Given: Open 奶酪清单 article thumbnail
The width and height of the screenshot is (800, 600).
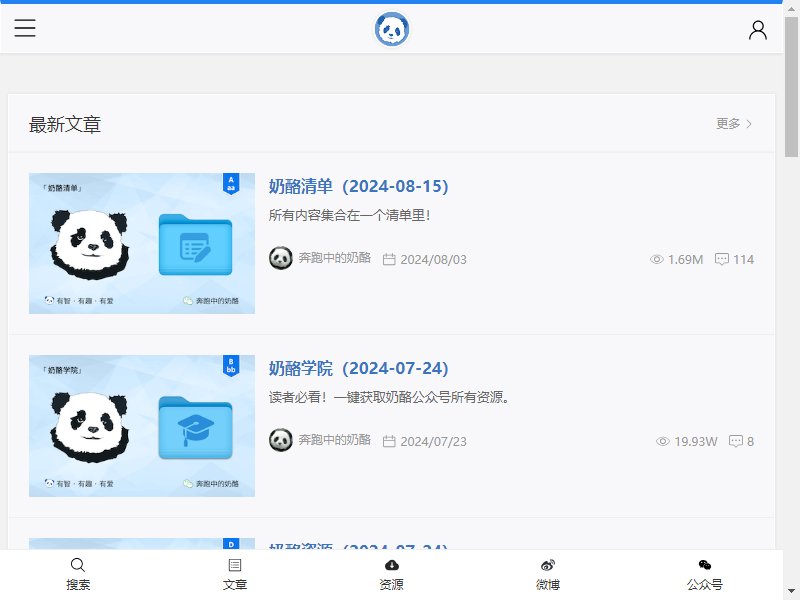Looking at the screenshot, I should (142, 243).
